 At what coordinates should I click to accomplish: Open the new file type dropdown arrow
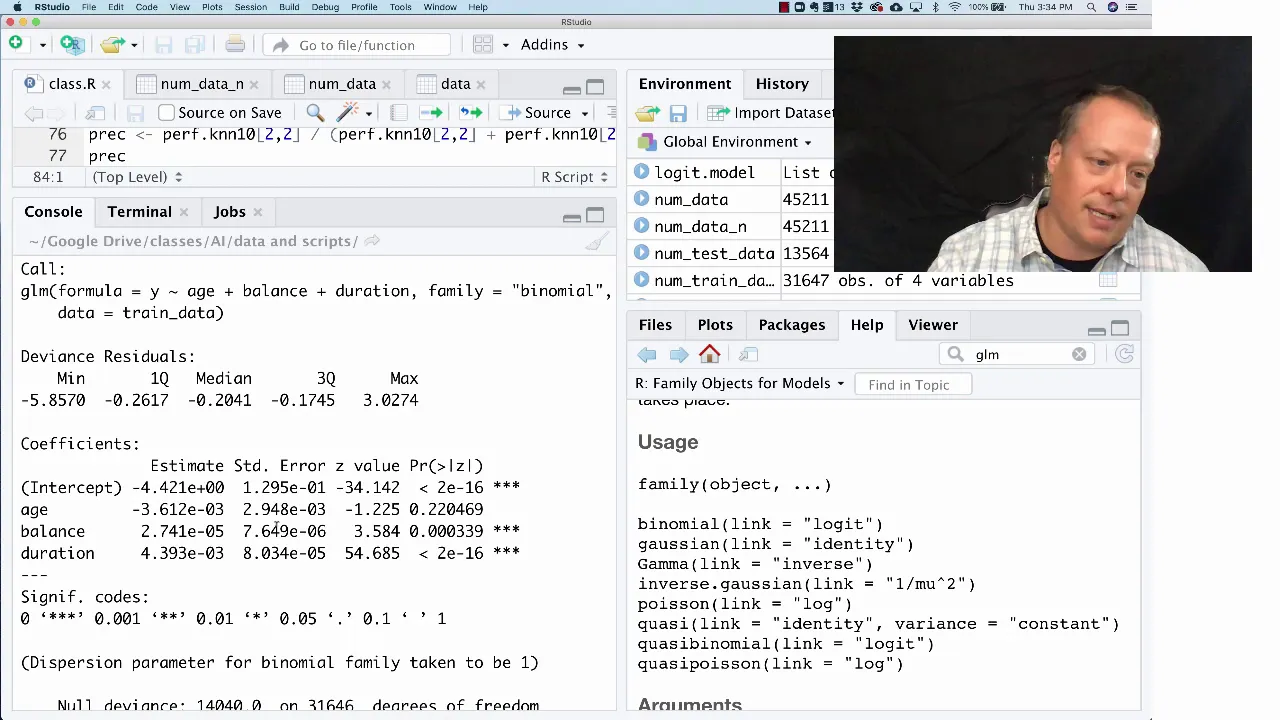[x=42, y=45]
